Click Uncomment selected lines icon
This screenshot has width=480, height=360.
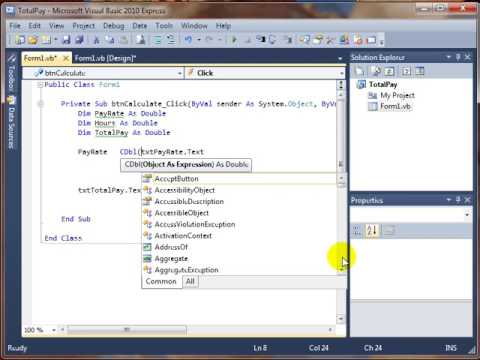point(171,40)
